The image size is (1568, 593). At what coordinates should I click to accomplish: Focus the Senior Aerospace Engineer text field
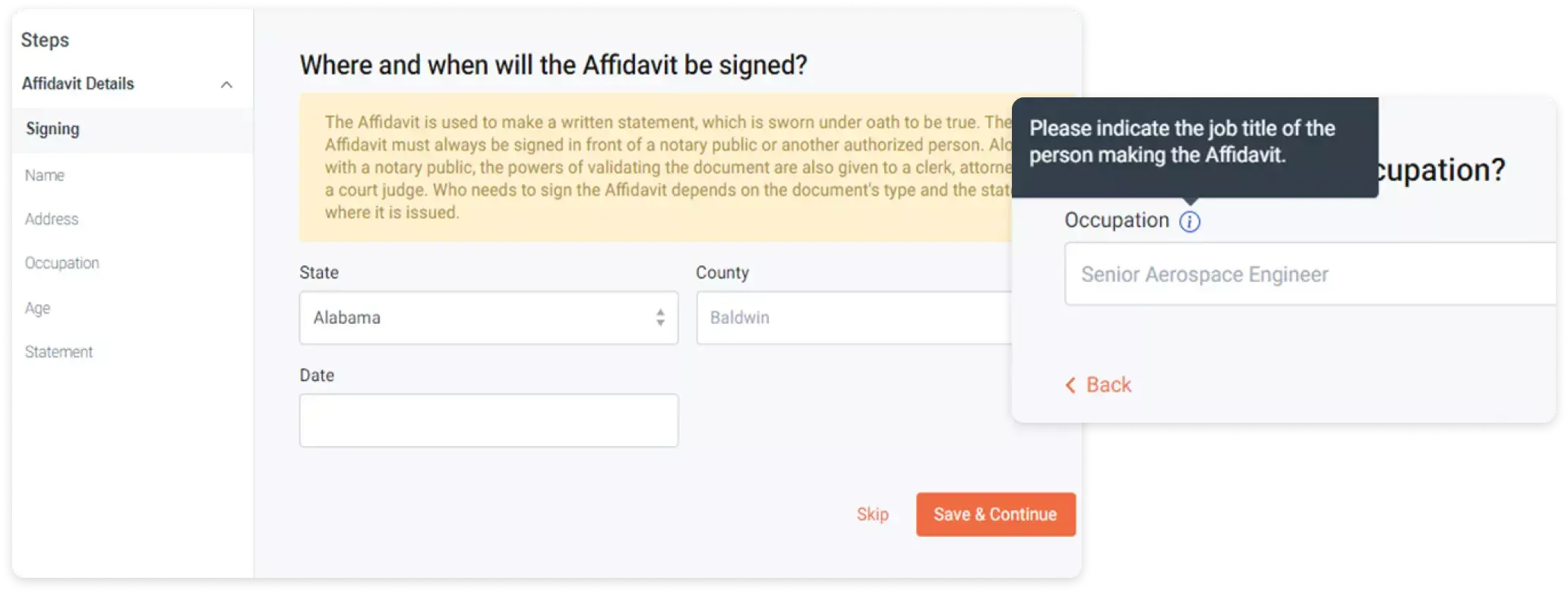1307,274
